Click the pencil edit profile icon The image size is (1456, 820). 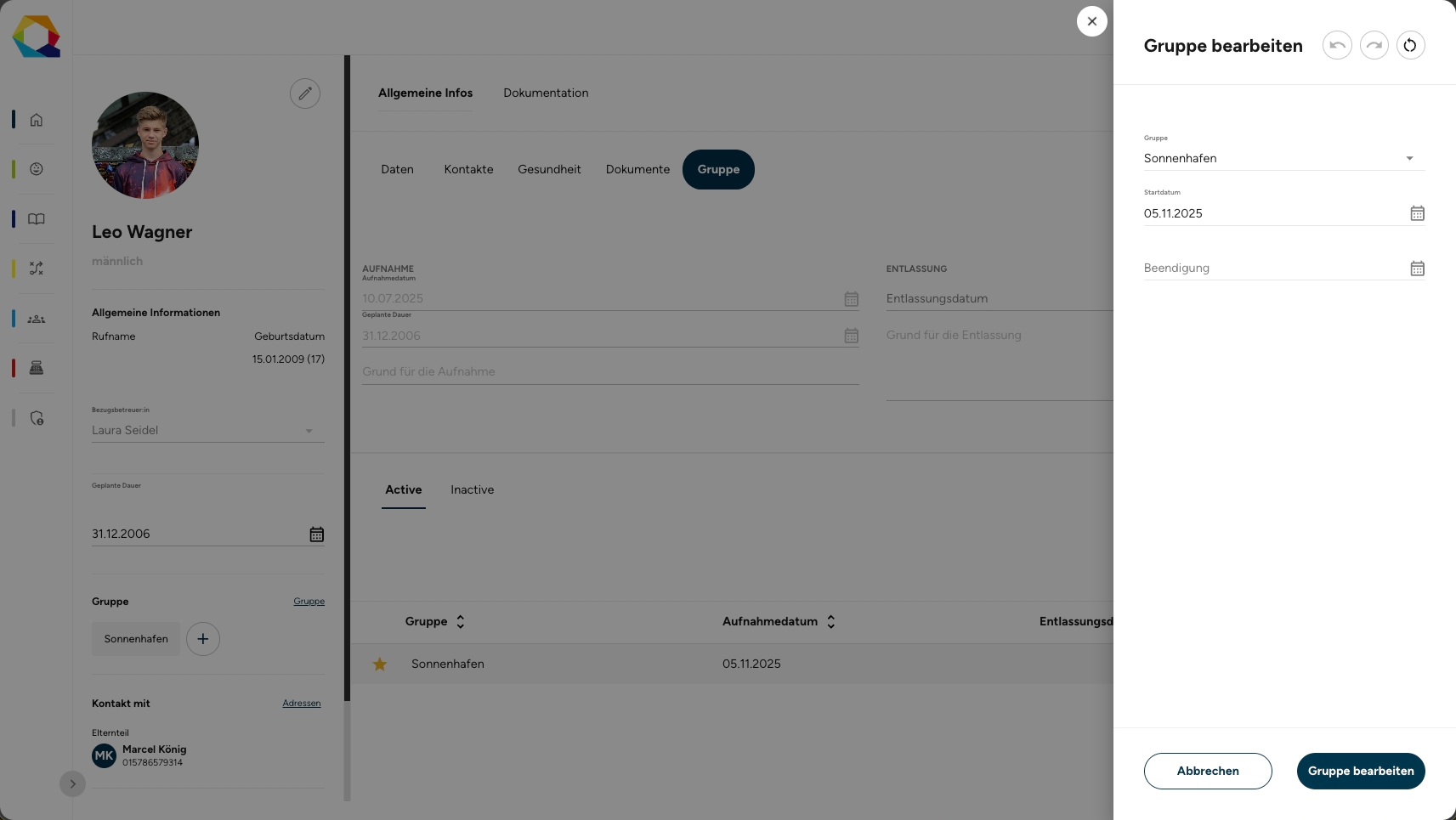click(305, 93)
